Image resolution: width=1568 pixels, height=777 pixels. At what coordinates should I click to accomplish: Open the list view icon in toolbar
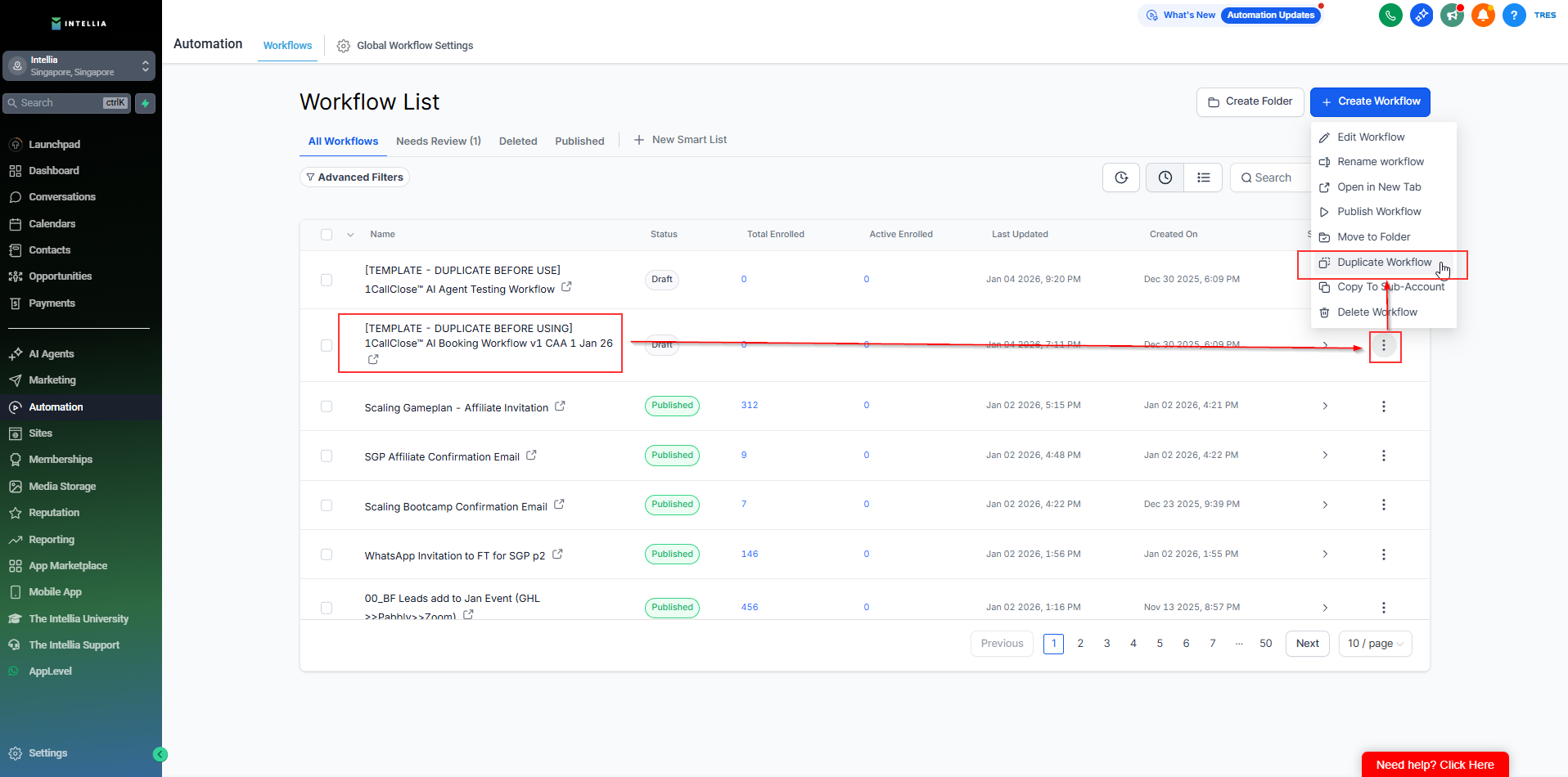(1203, 177)
